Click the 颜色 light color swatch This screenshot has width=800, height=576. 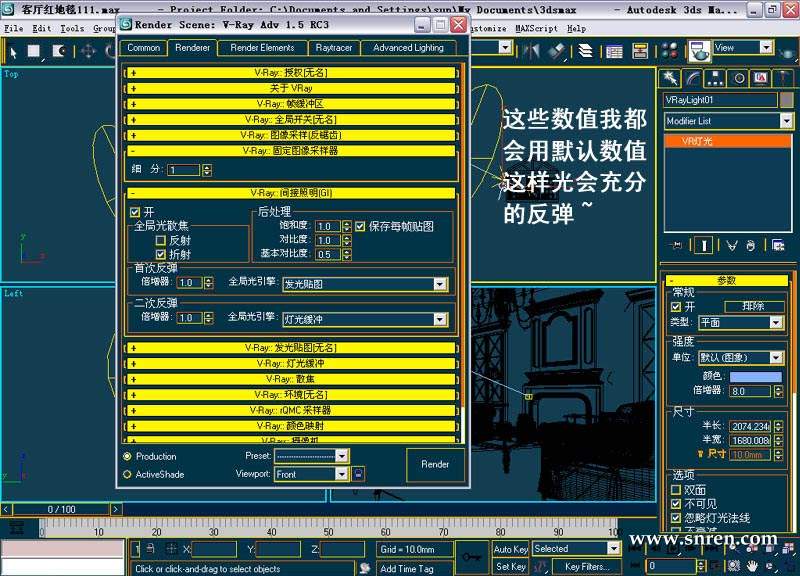click(x=756, y=377)
